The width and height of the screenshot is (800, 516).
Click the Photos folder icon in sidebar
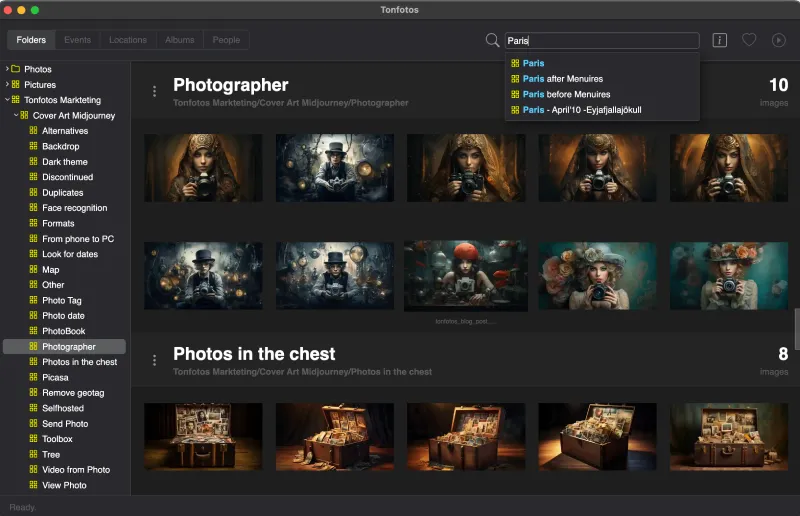pos(16,69)
